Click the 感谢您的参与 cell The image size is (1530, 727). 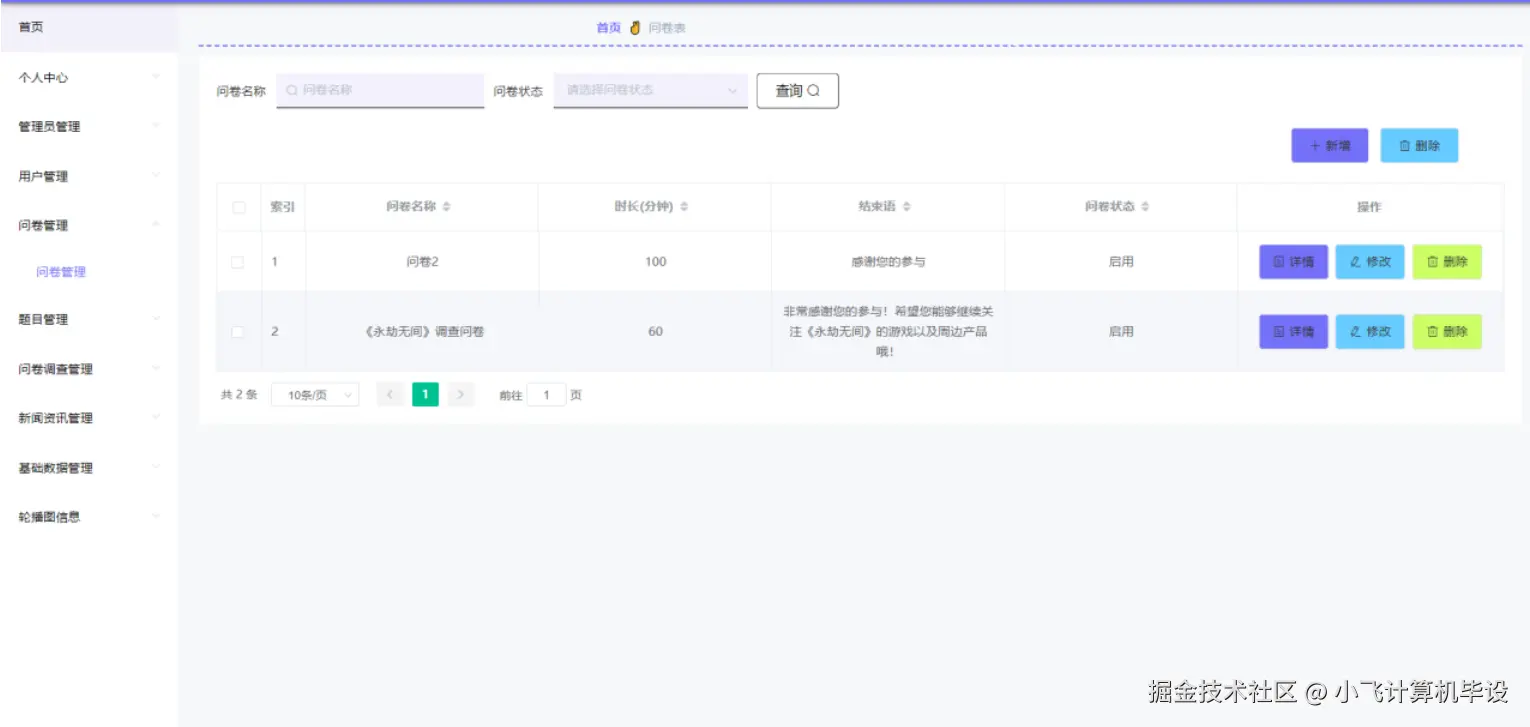(888, 262)
